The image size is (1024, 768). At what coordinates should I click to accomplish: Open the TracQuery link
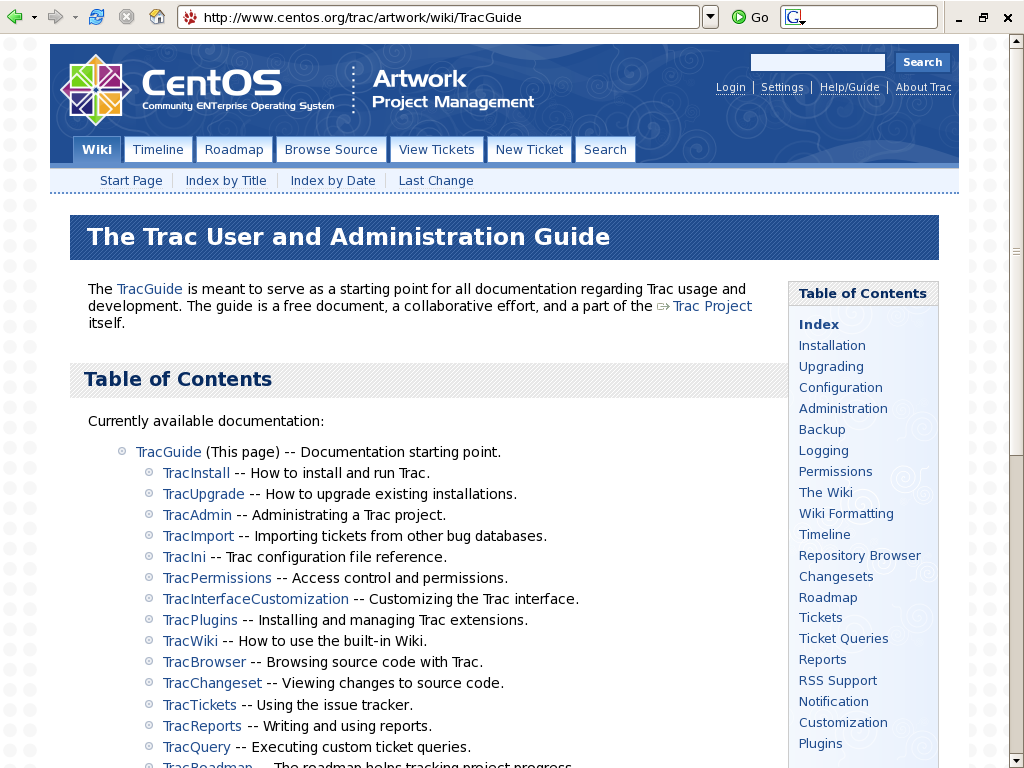click(196, 746)
